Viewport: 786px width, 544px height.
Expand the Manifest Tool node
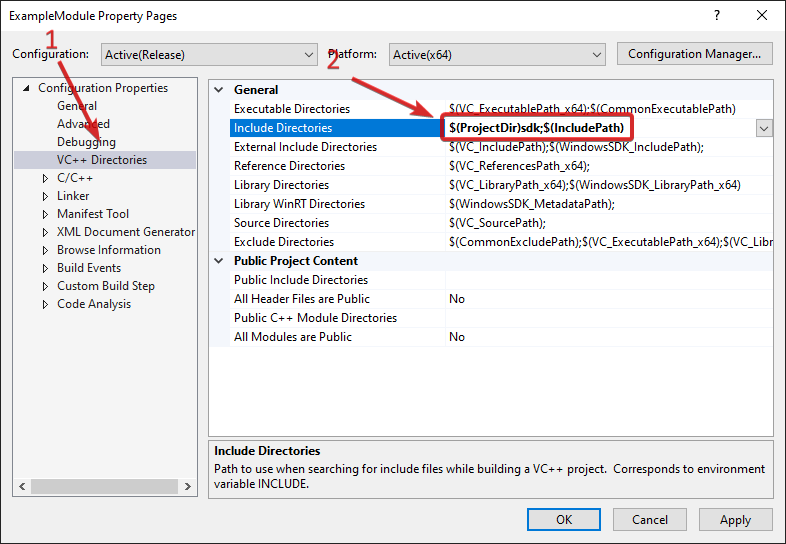click(45, 214)
